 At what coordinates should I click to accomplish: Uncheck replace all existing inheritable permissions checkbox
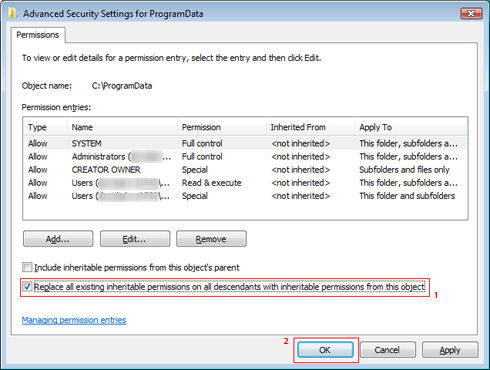(x=27, y=286)
